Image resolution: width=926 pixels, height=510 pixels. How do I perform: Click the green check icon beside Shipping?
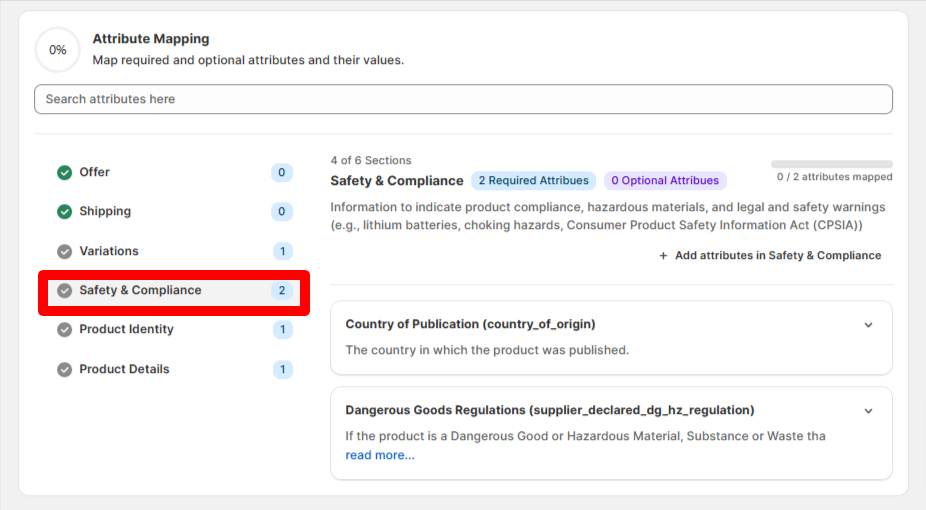pyautogui.click(x=64, y=211)
